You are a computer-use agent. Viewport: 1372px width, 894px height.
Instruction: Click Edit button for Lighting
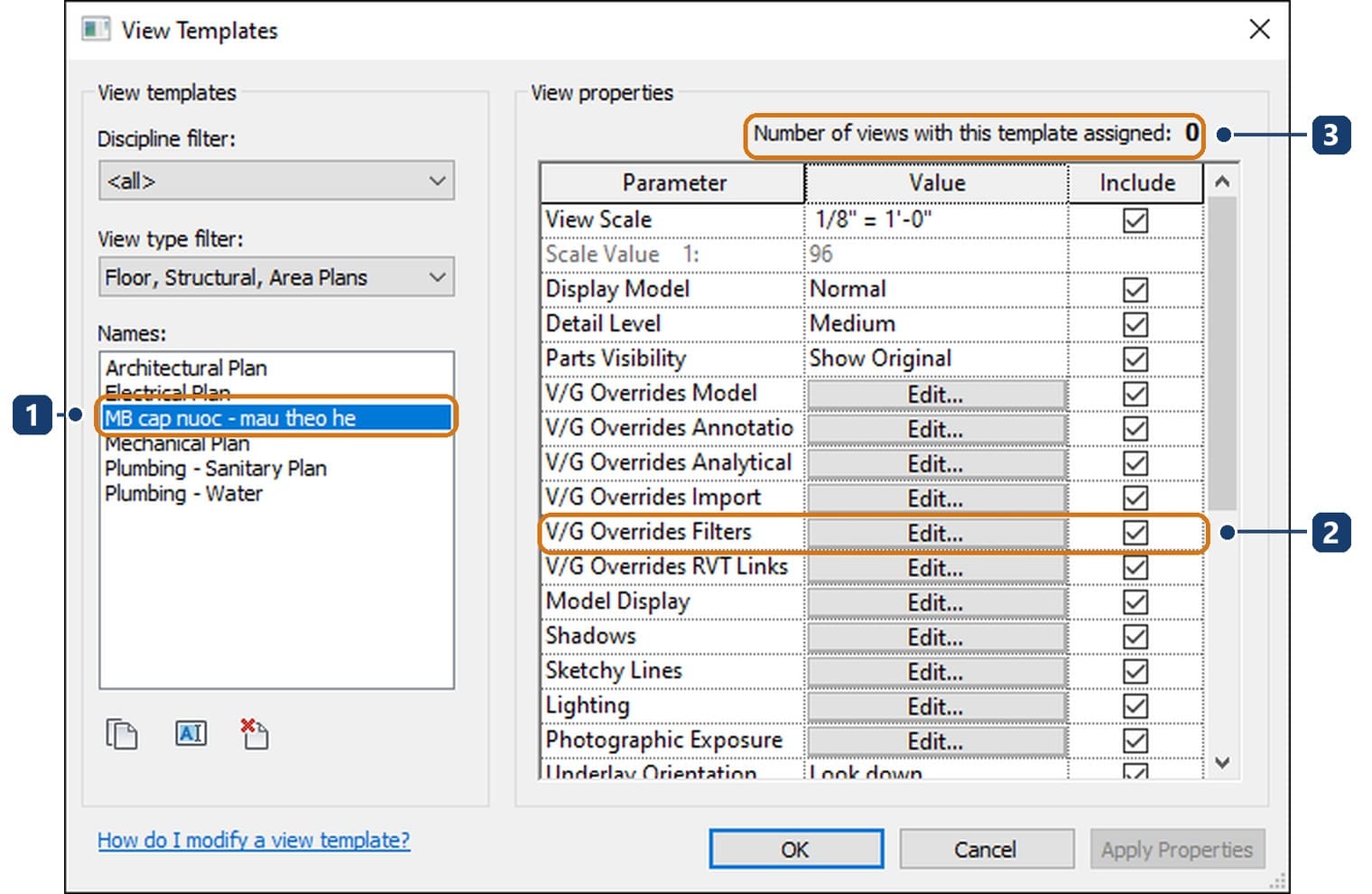[936, 707]
